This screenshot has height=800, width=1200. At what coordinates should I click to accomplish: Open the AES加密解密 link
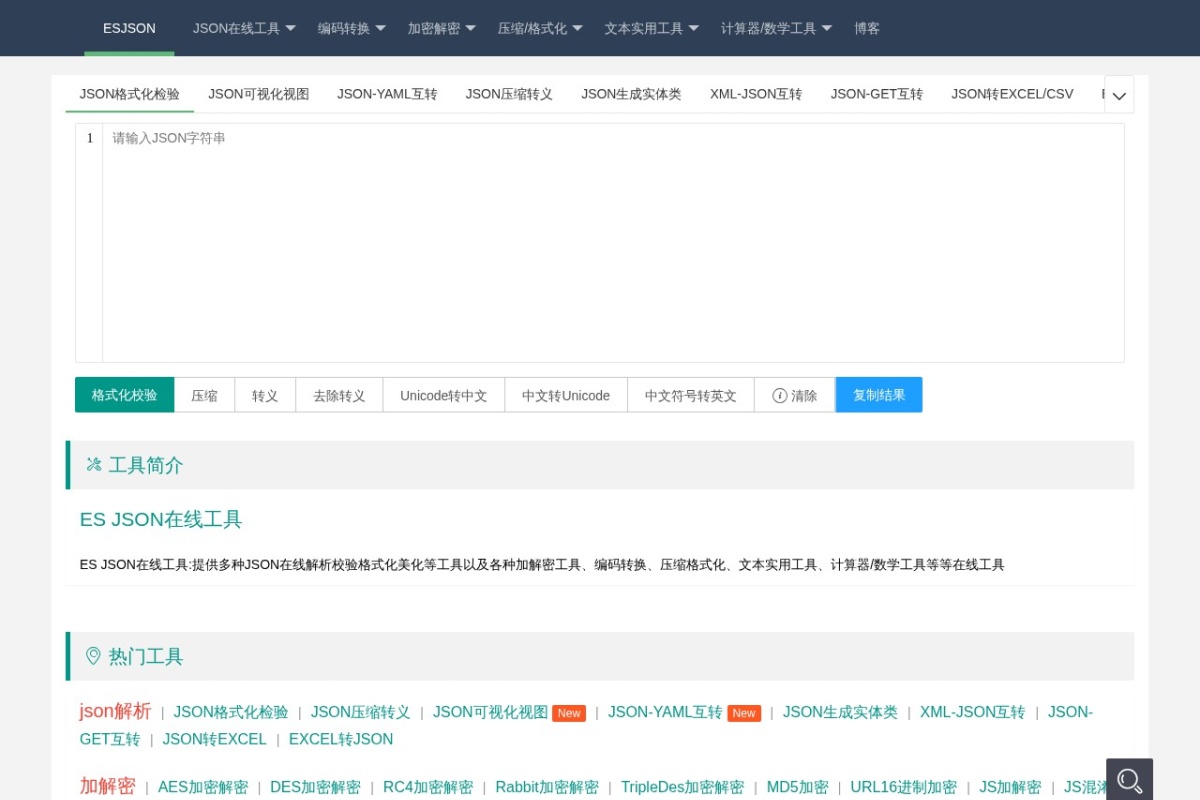click(203, 787)
